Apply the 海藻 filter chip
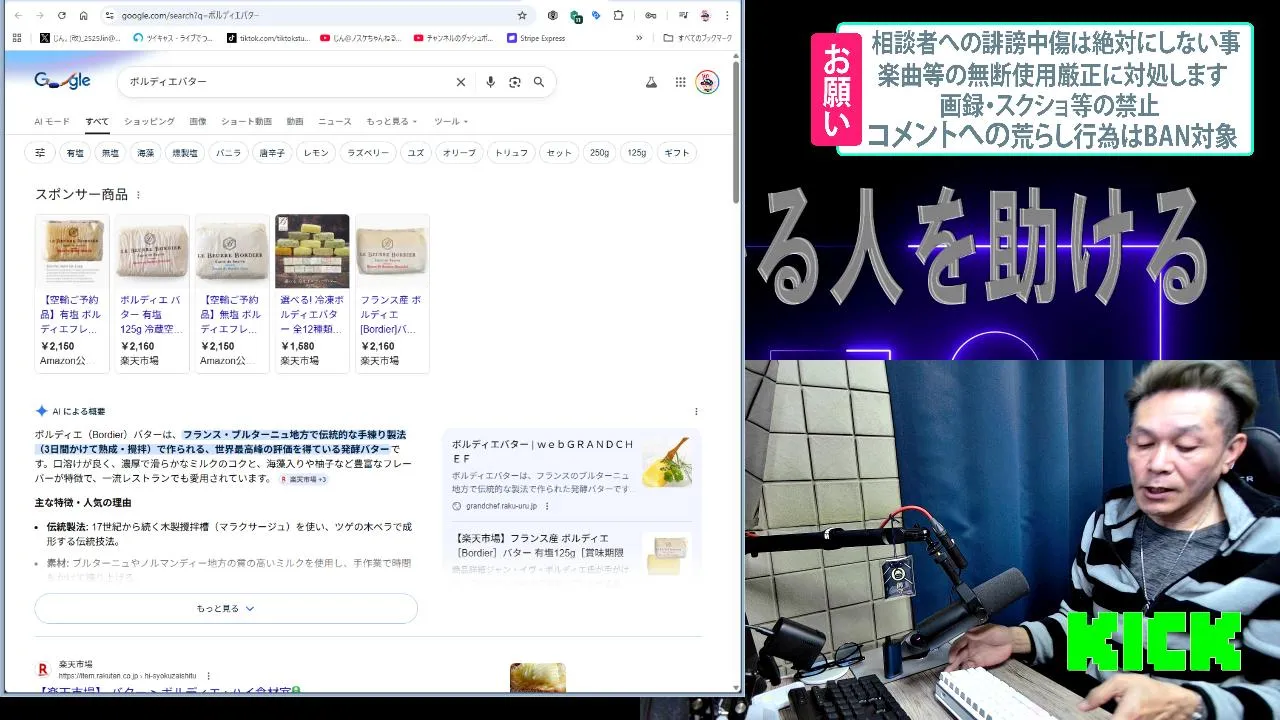Image resolution: width=1280 pixels, height=720 pixels. click(145, 153)
